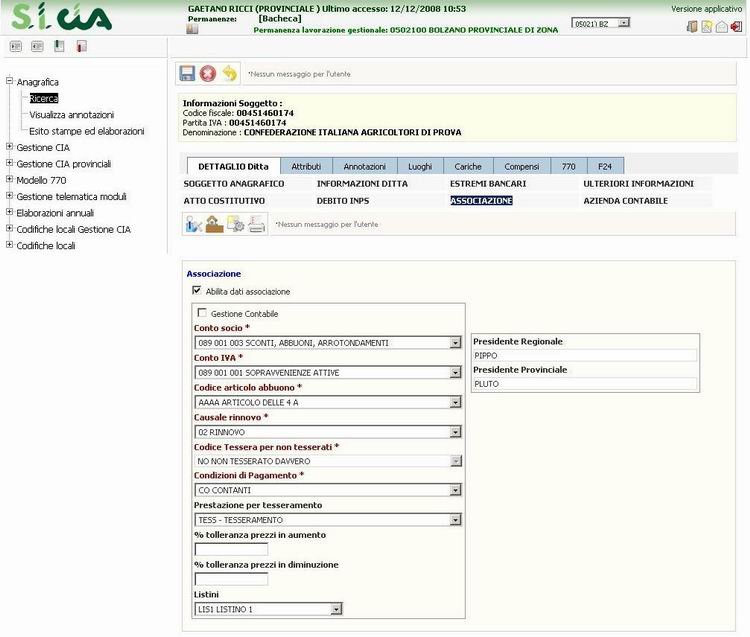Click the note with lightbulb icon
This screenshot has height=637, width=750.
coord(706,27)
